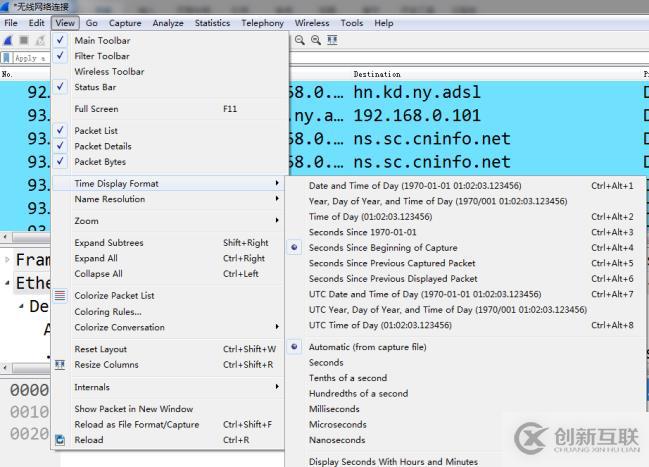Open the Wireless menu
This screenshot has width=649, height=467.
312,23
